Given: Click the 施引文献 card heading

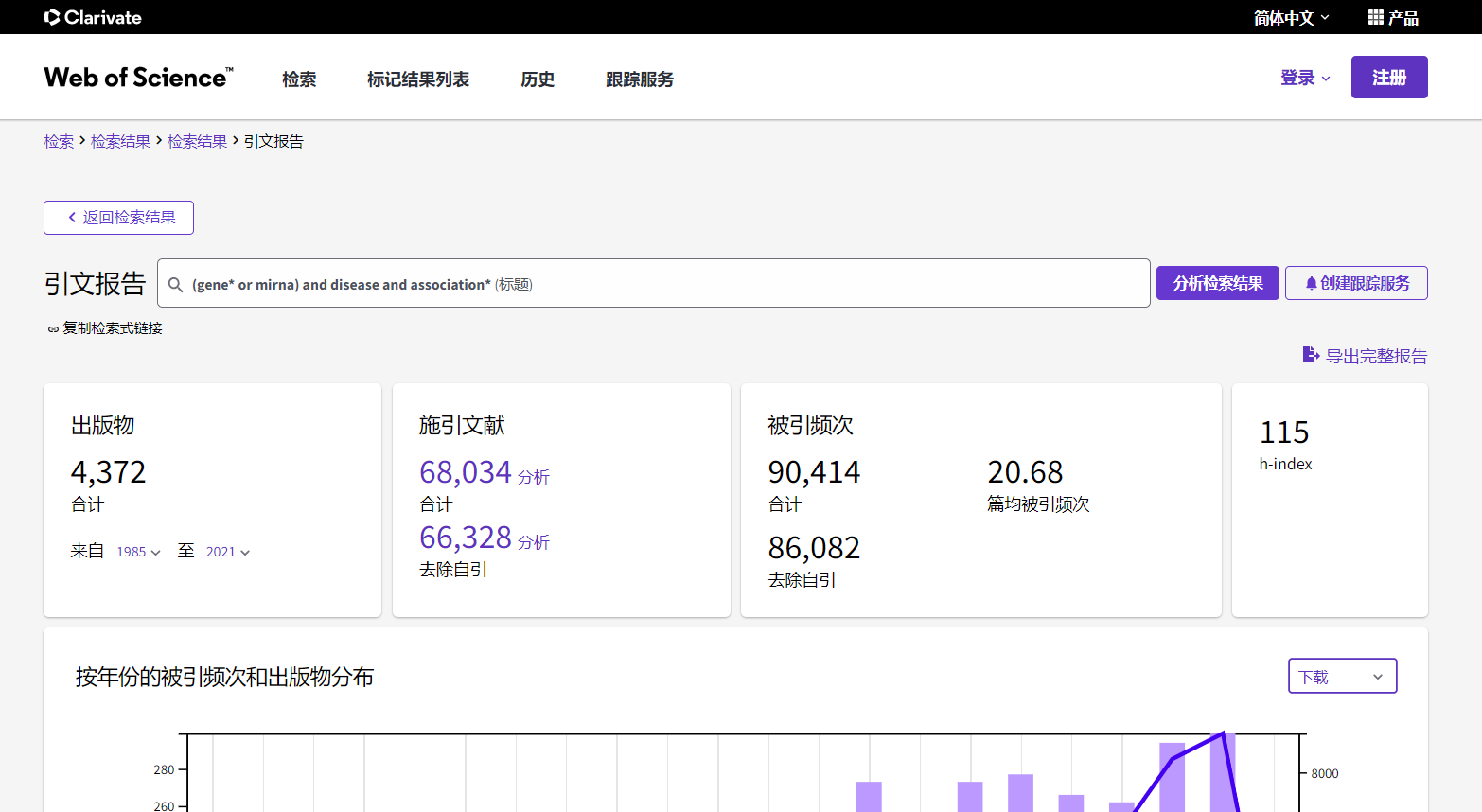Looking at the screenshot, I should [462, 425].
